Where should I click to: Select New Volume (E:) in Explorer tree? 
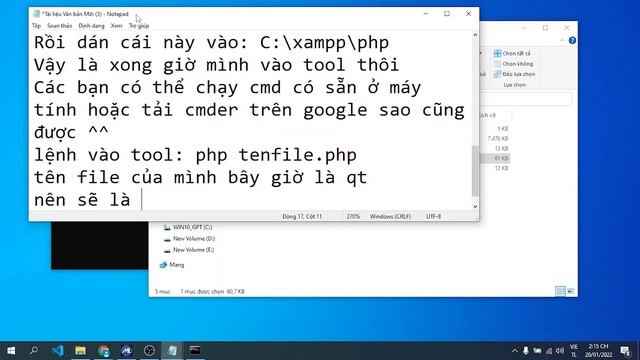tap(189, 250)
